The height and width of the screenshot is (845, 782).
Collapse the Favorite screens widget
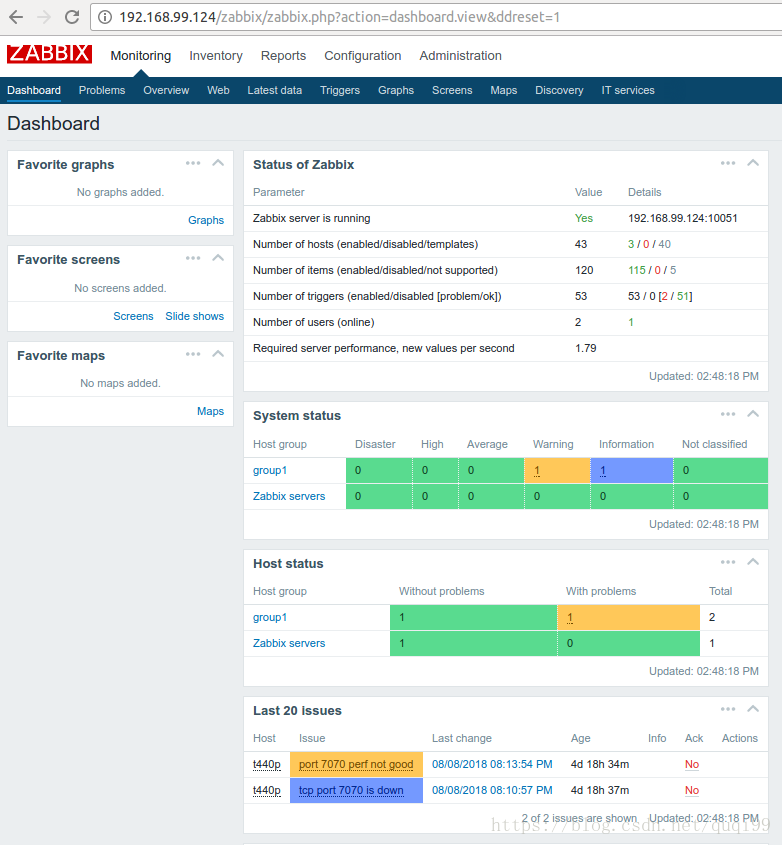218,258
